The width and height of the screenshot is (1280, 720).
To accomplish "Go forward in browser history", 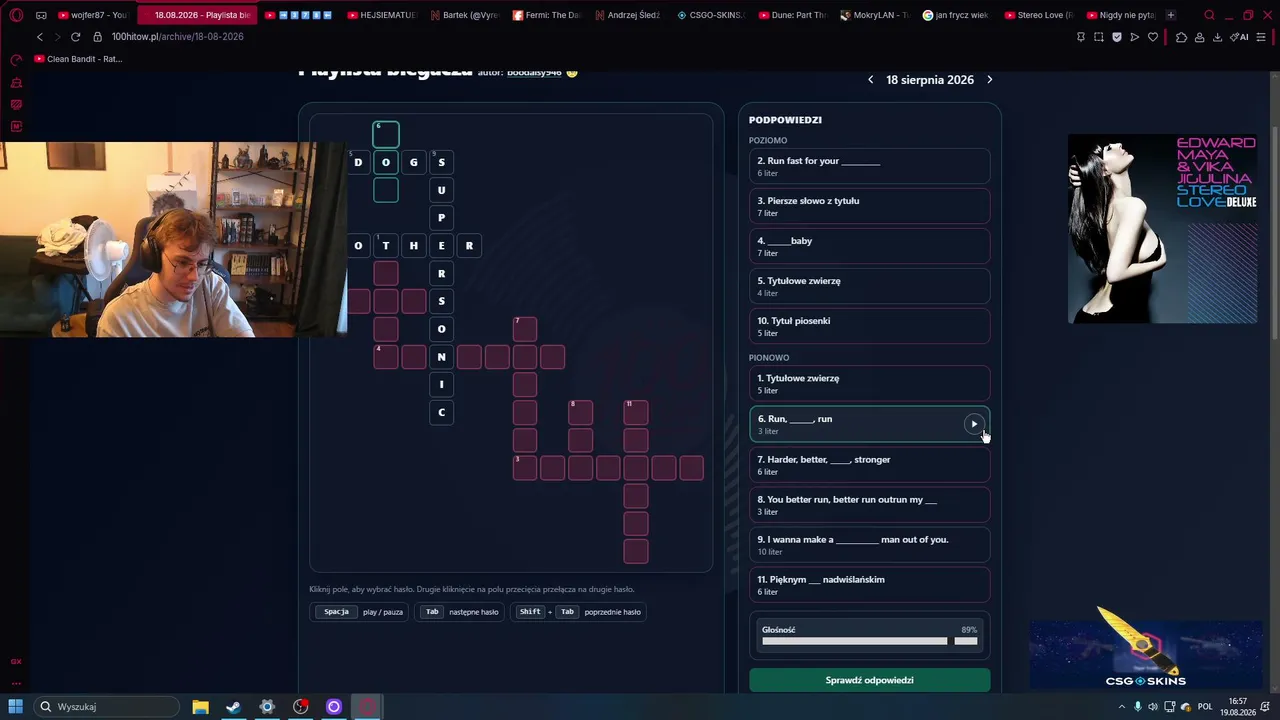I will coord(57,37).
